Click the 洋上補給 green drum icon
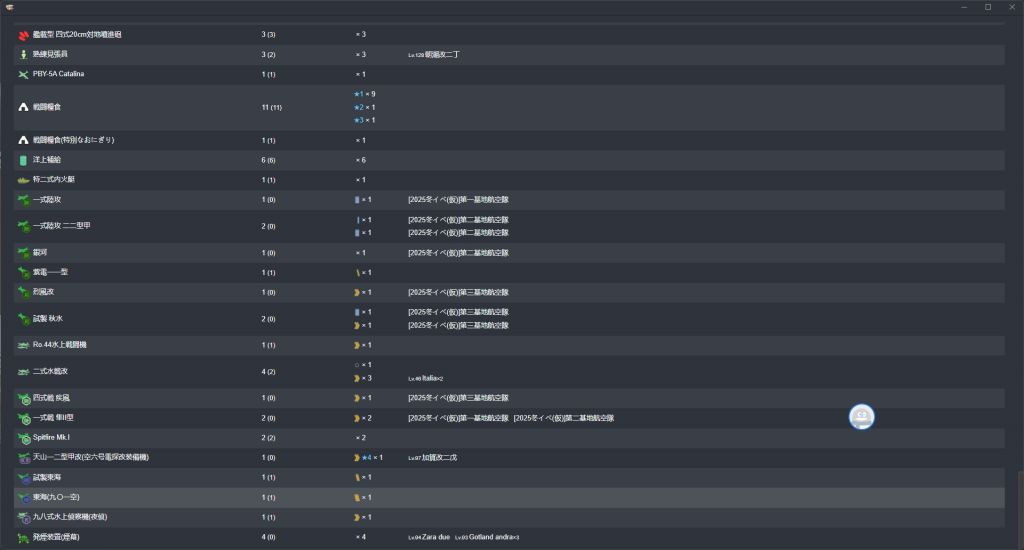The height and width of the screenshot is (550, 1024). (x=24, y=160)
